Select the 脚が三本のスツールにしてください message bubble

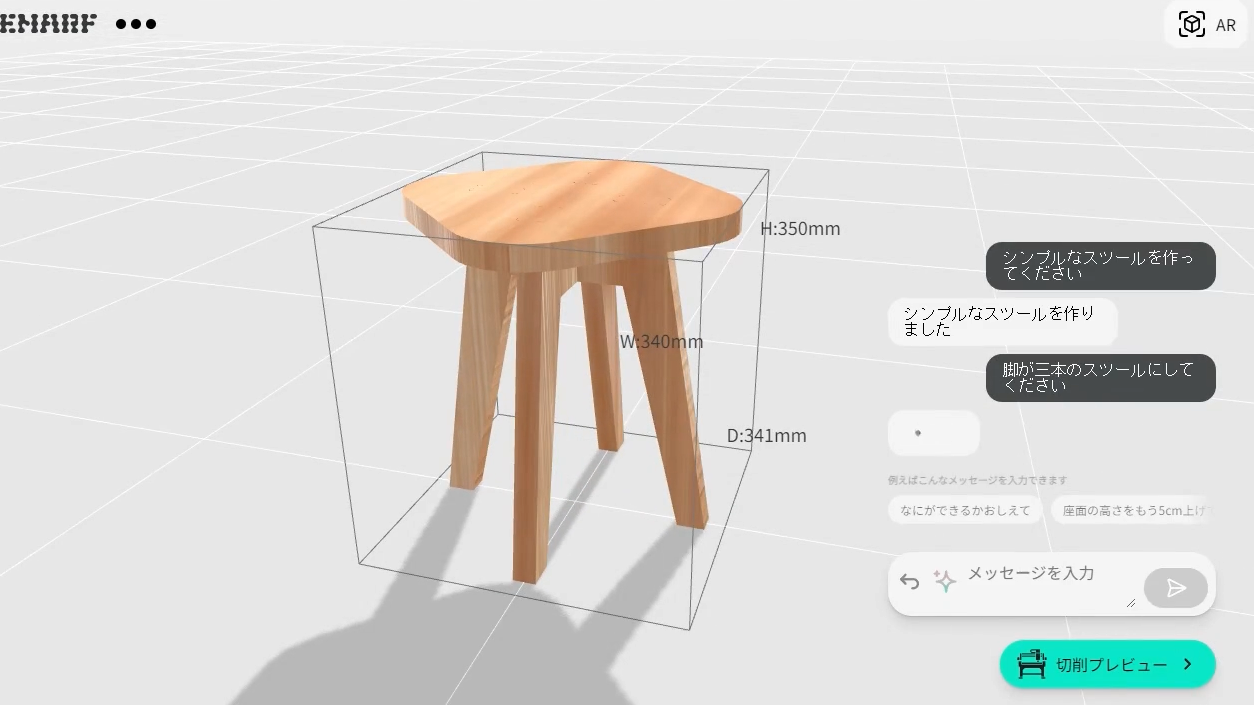pos(1100,378)
